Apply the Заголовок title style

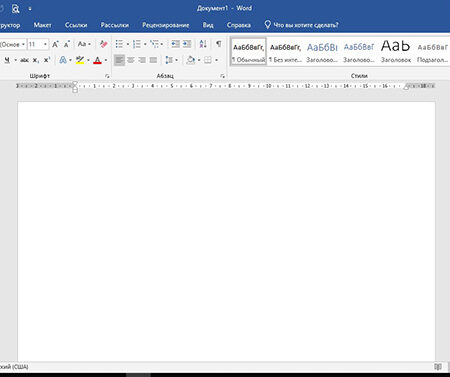tap(396, 52)
